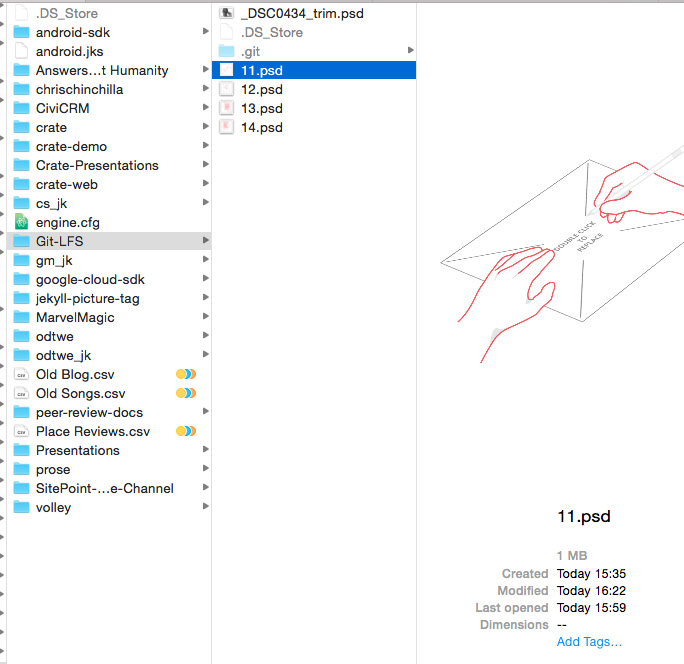Expand the .git folder arrow
The height and width of the screenshot is (664, 684).
point(410,50)
